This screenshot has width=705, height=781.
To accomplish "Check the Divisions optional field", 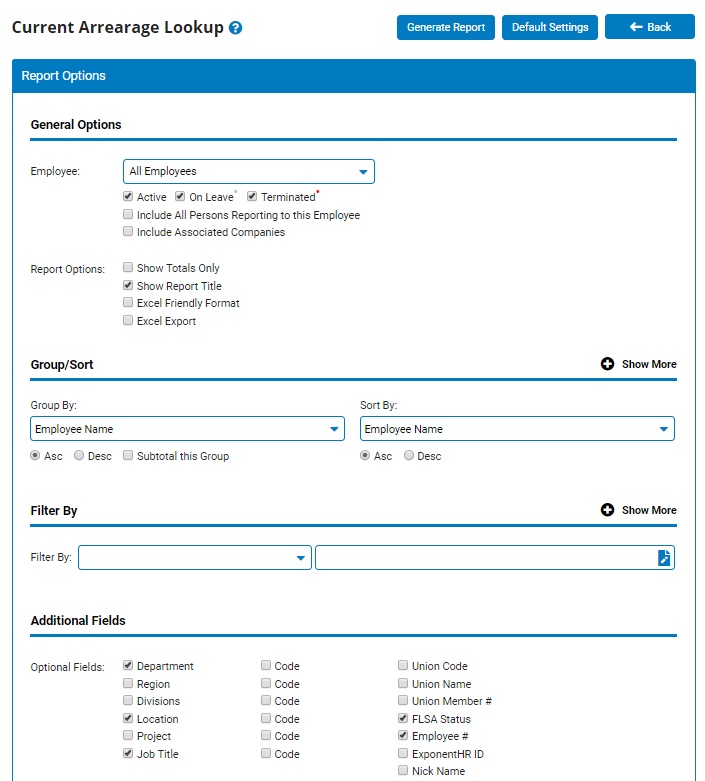I will (x=128, y=700).
